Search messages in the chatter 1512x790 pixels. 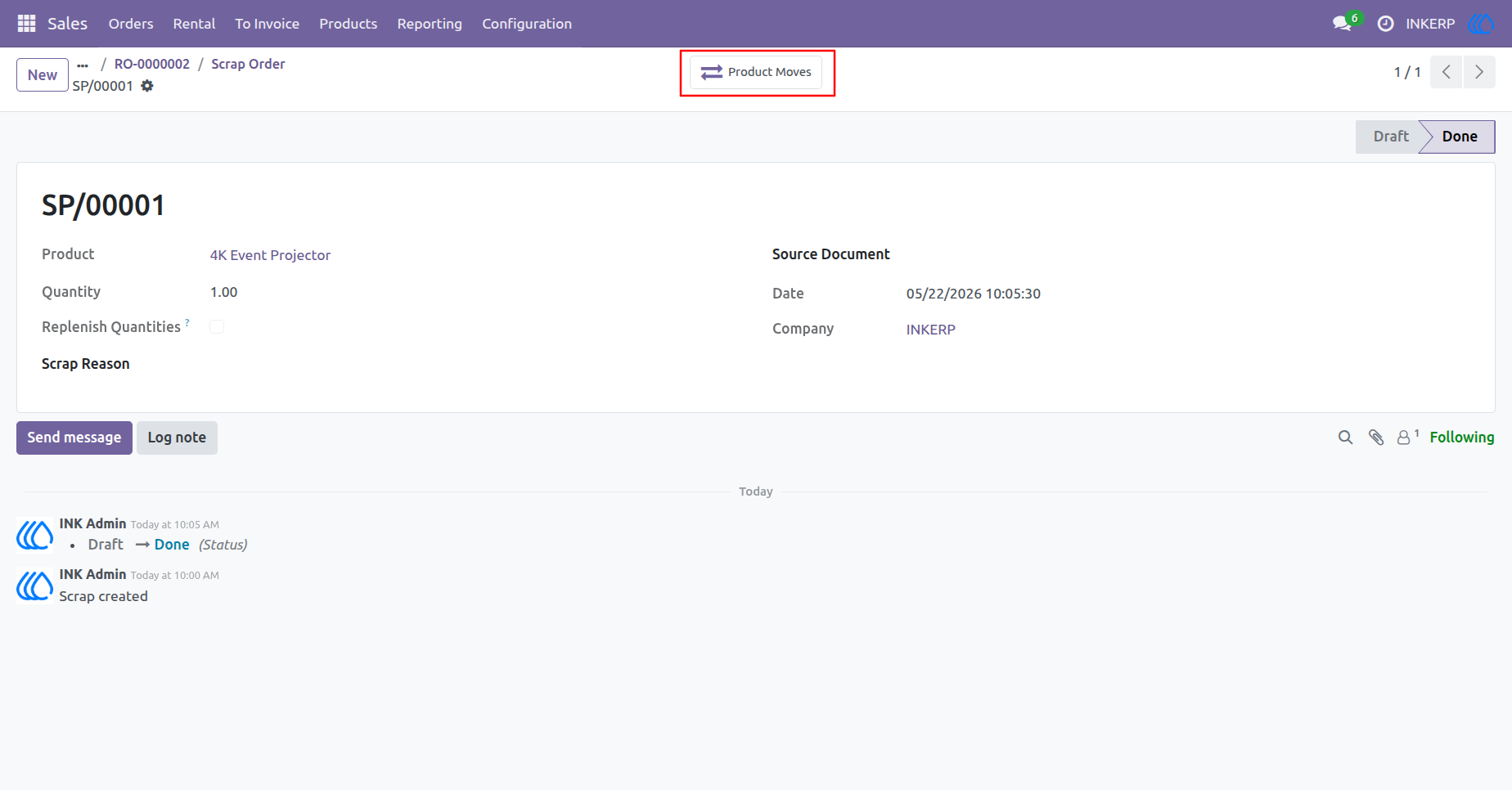pos(1345,438)
